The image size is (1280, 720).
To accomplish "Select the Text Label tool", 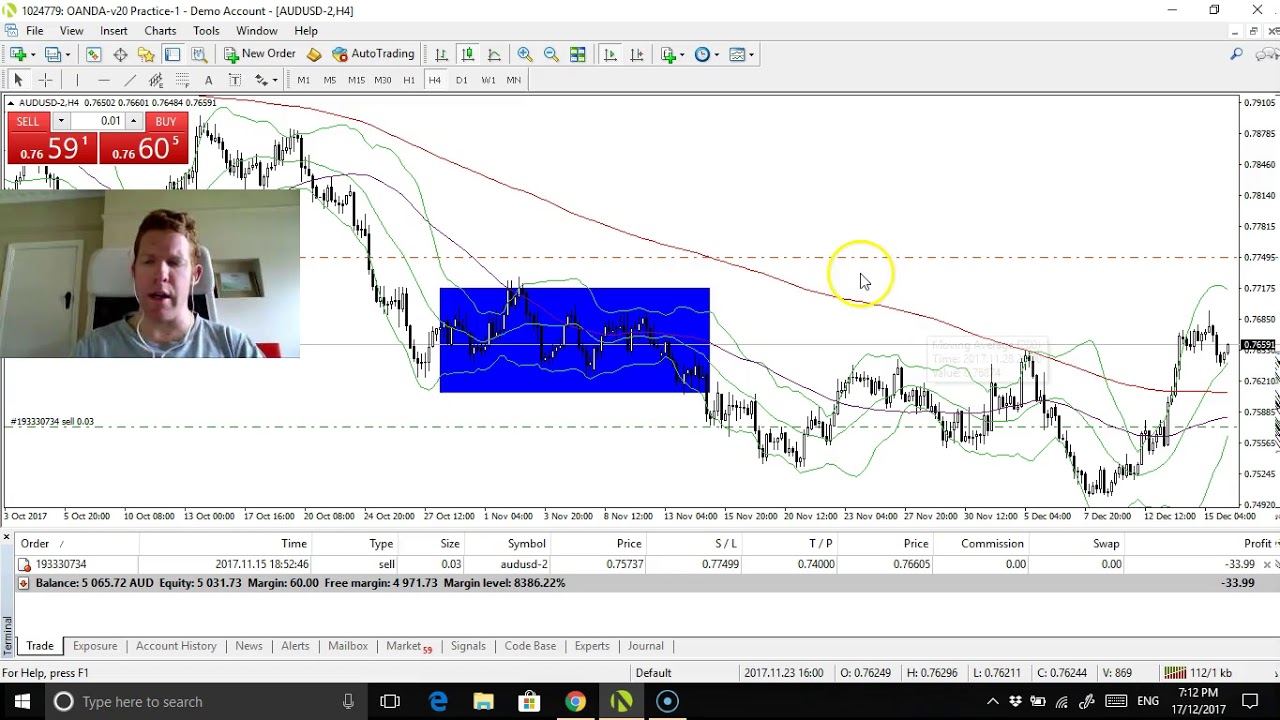I will pos(234,80).
